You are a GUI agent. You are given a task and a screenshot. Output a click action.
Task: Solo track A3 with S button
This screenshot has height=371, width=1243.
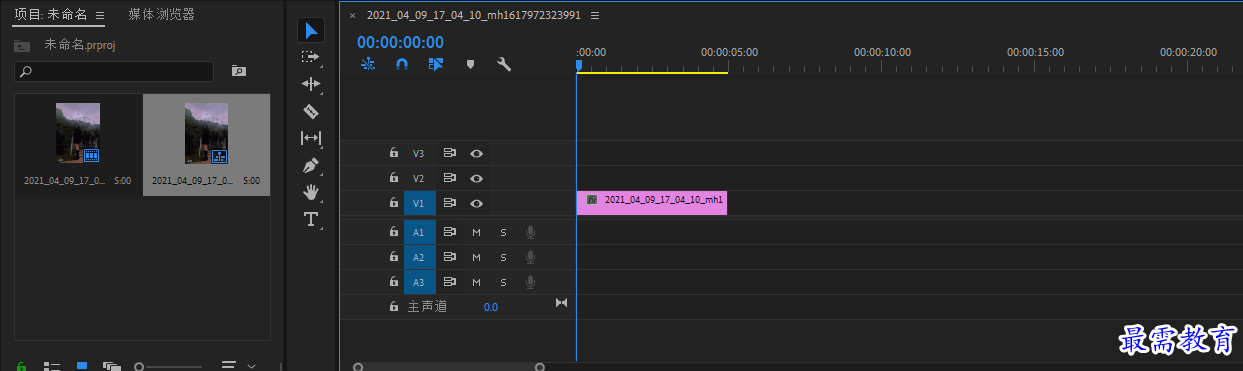coord(503,282)
